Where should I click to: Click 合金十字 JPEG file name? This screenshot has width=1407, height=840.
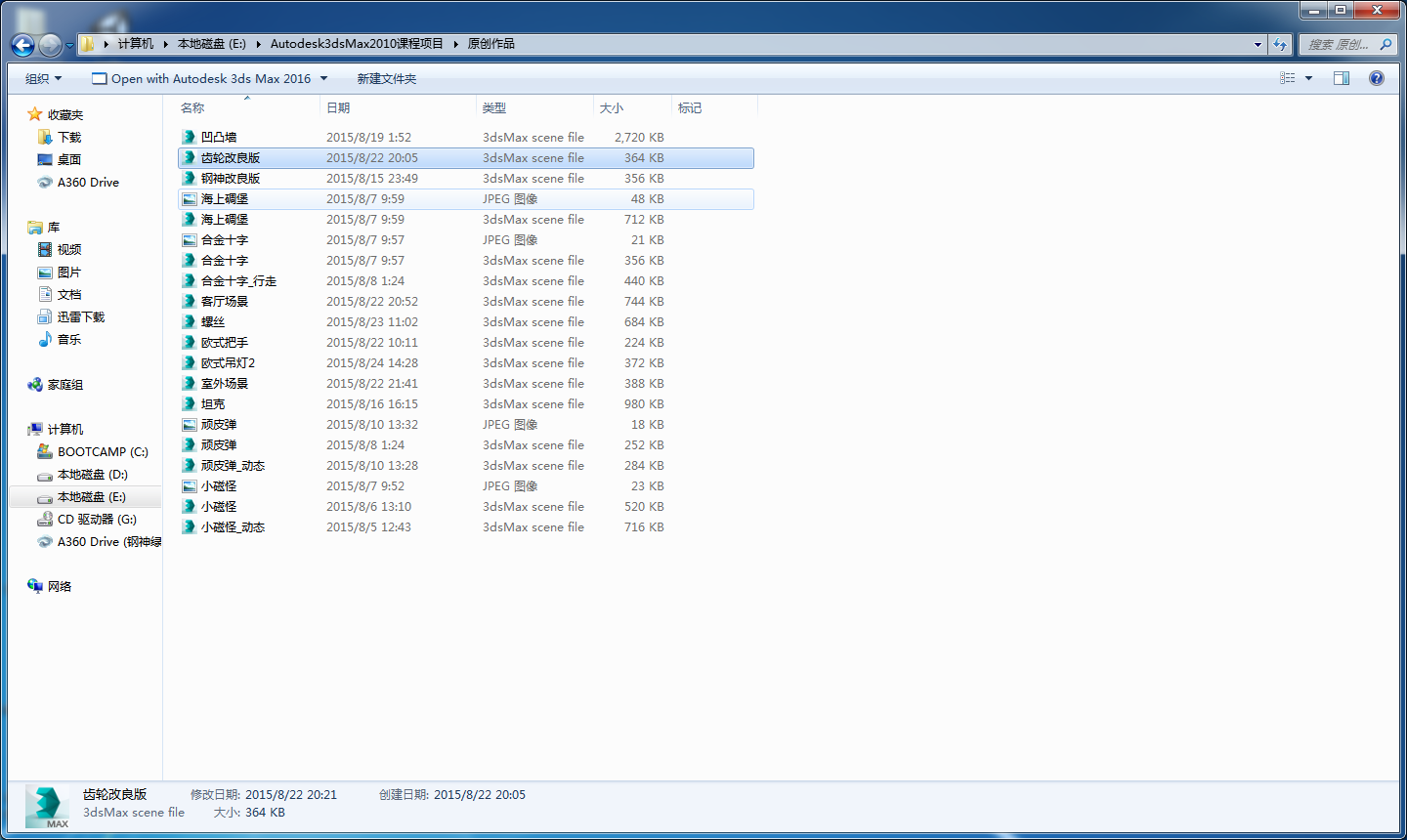coord(225,239)
